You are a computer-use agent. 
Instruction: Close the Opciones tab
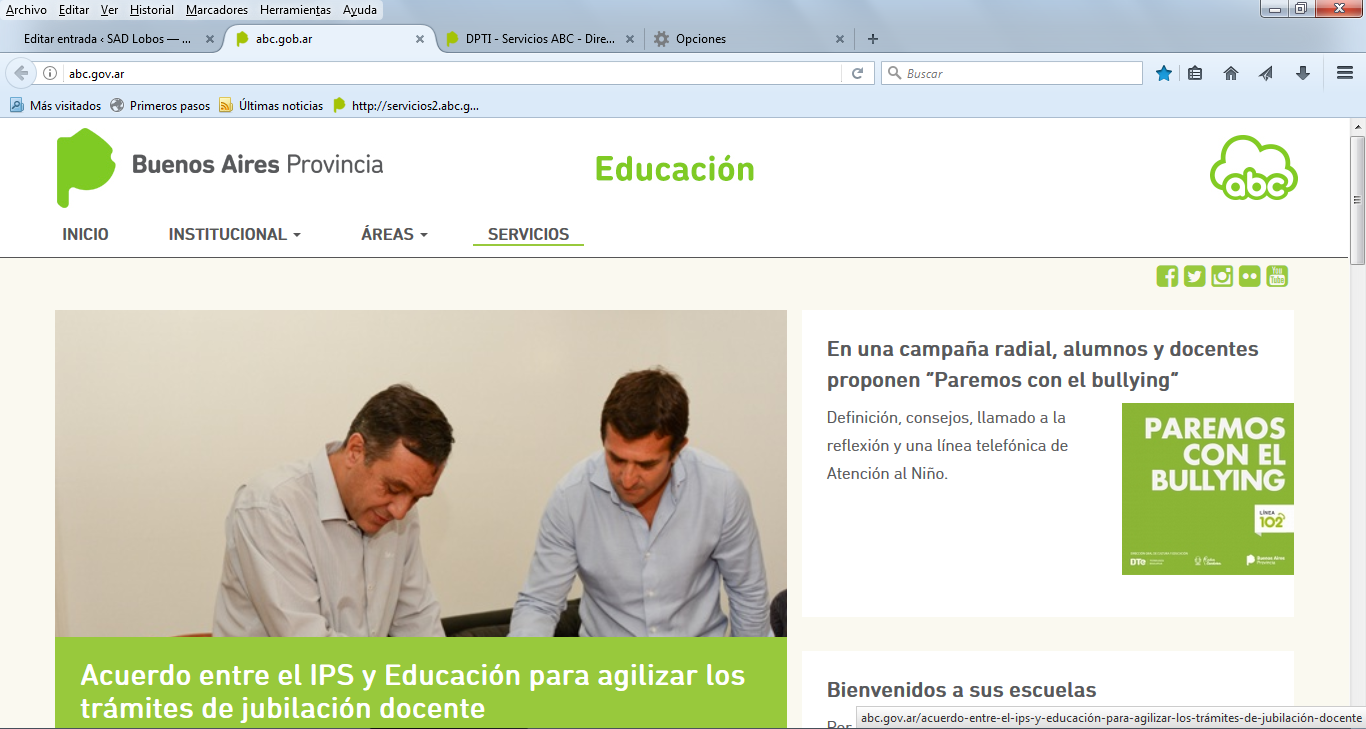[840, 39]
